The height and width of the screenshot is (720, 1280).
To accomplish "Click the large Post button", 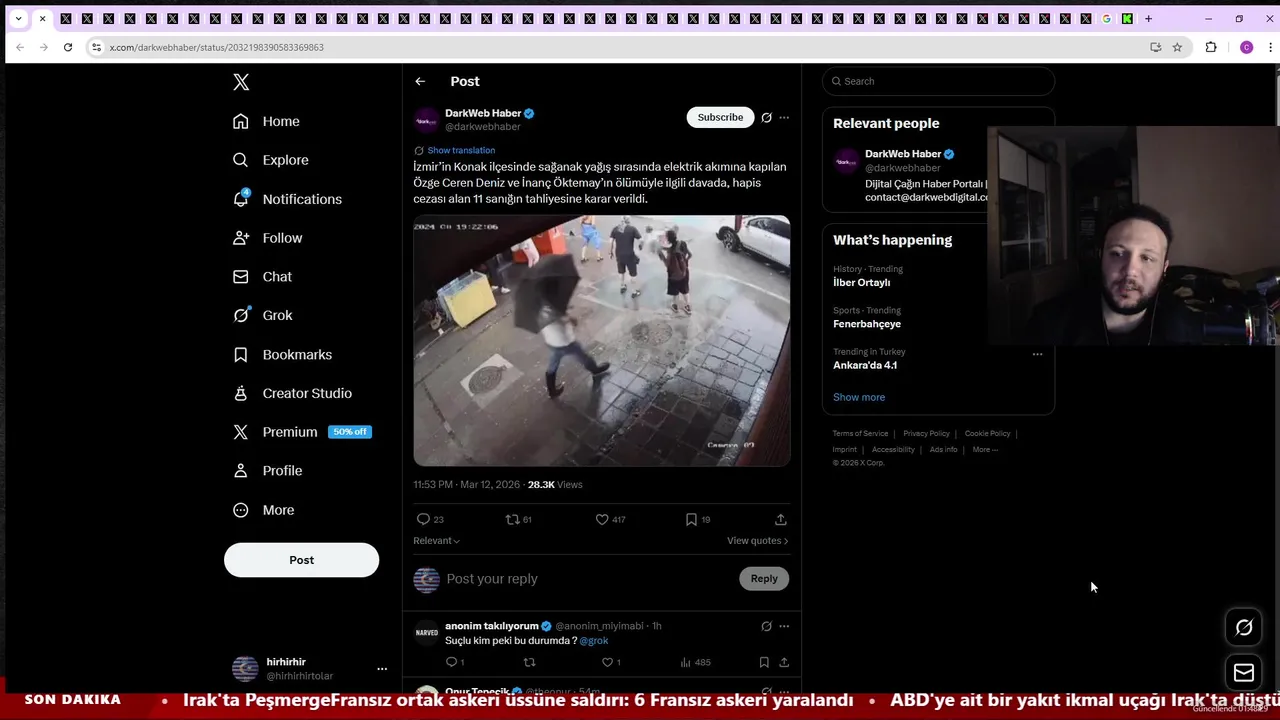I will coord(301,560).
